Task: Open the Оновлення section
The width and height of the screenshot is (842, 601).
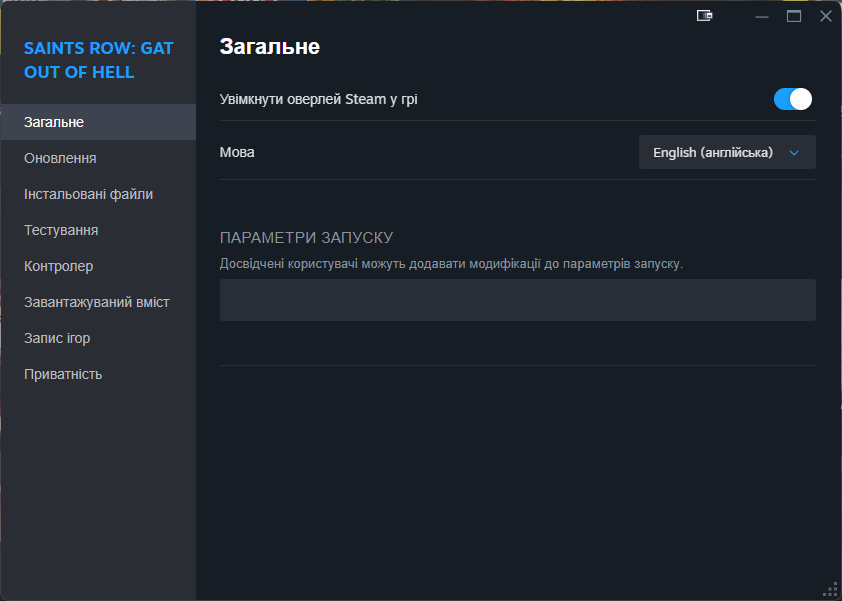Action: point(98,158)
